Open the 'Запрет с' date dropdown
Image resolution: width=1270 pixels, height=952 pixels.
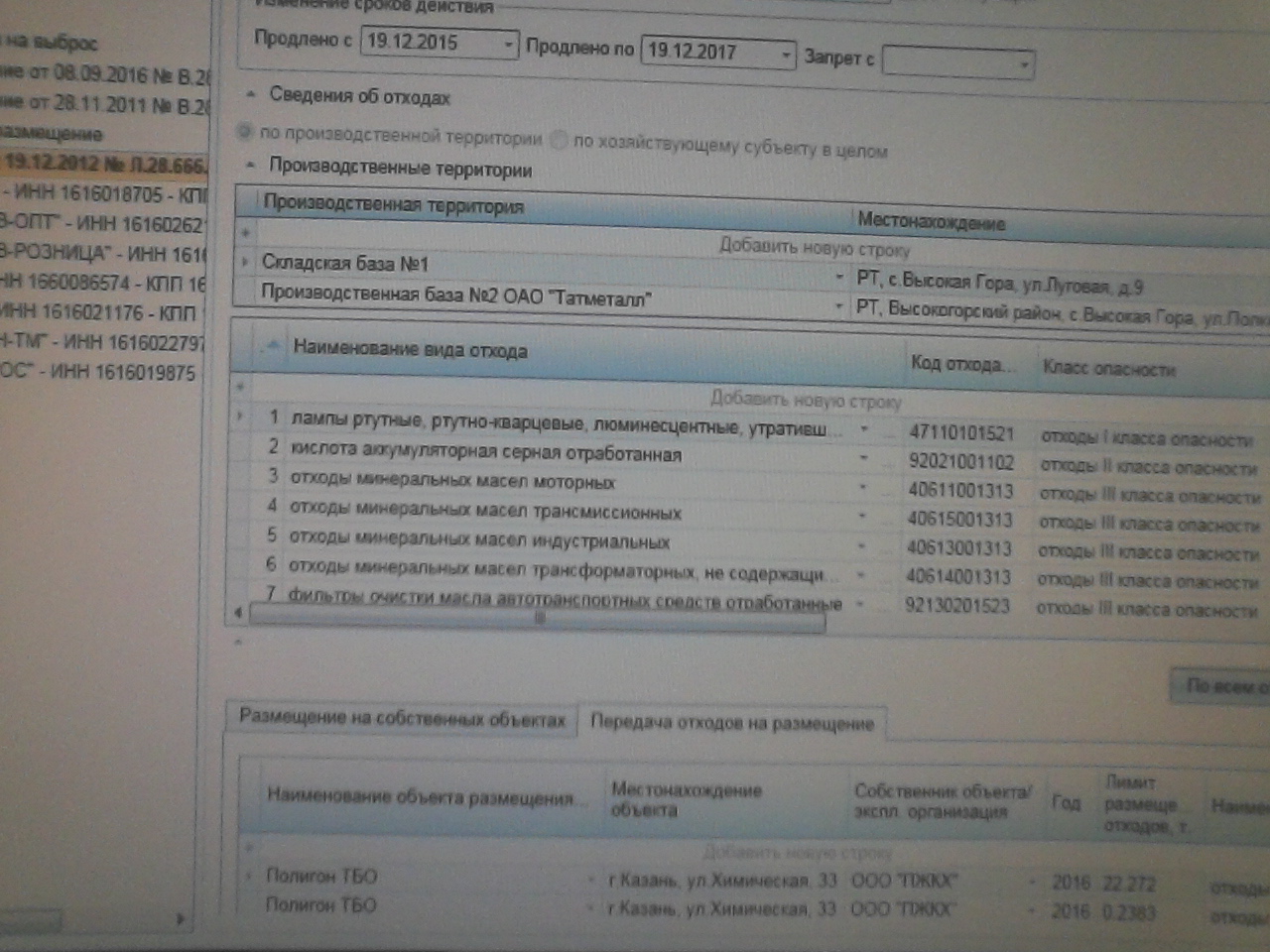(1023, 65)
